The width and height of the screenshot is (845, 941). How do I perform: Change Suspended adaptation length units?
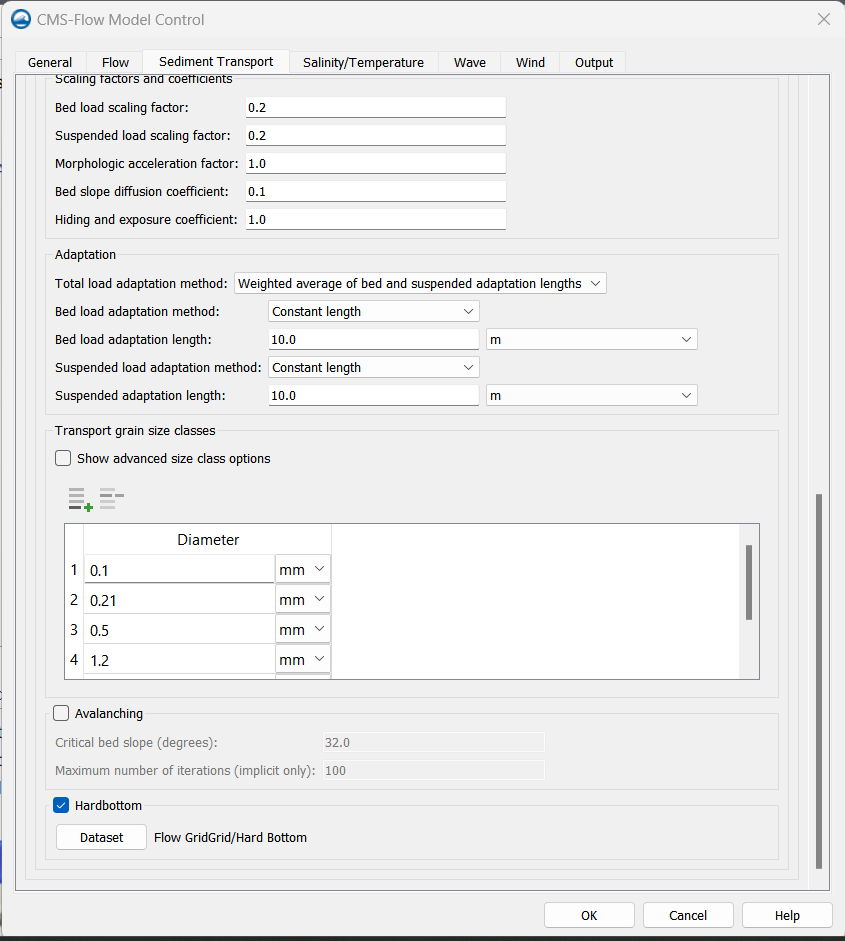592,395
